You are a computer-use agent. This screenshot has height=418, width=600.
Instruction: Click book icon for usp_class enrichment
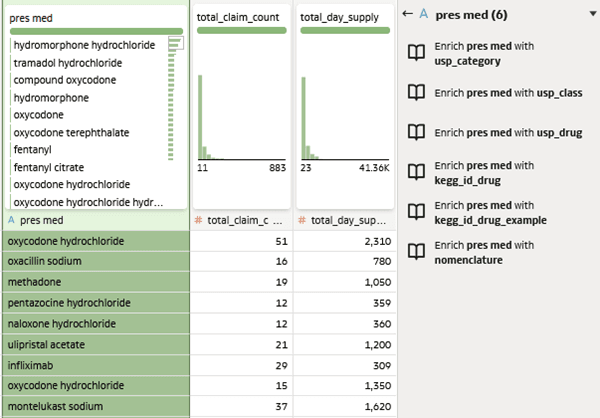click(x=416, y=92)
